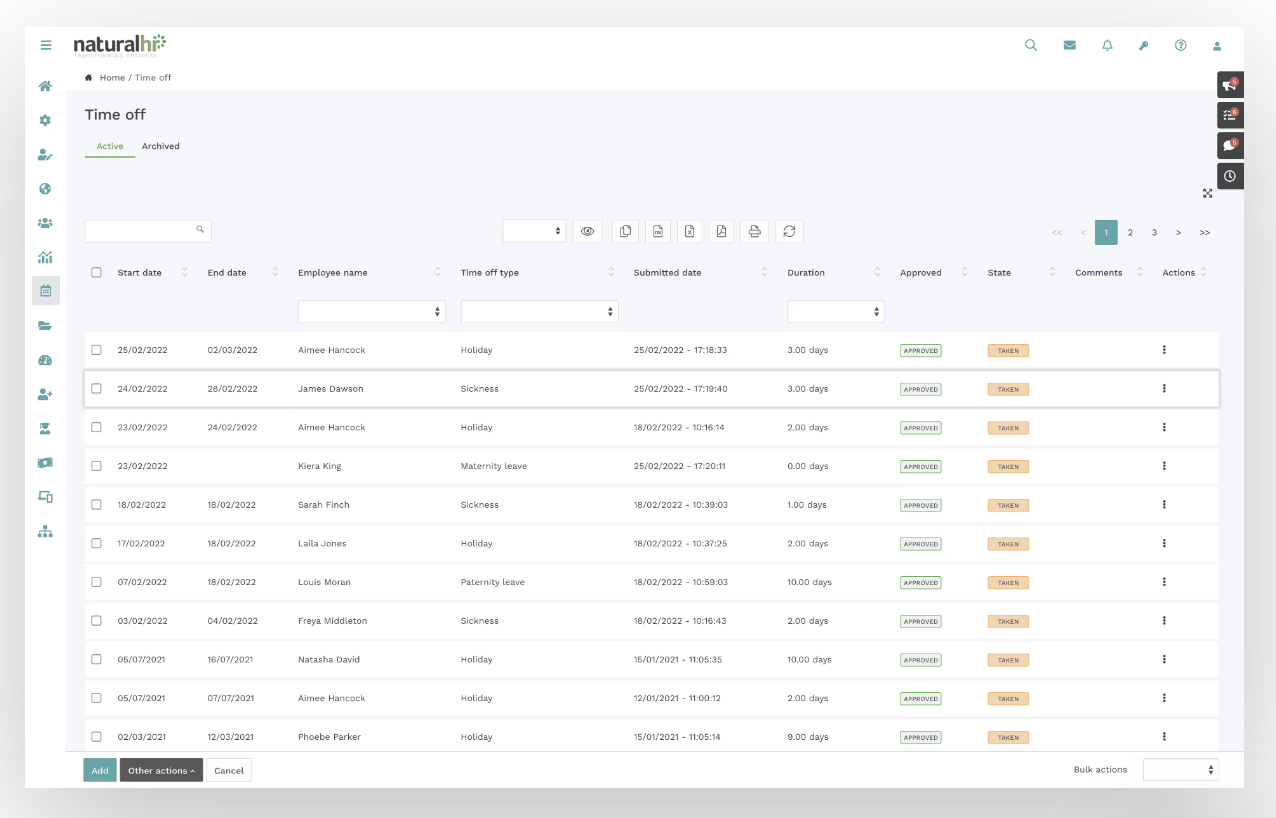This screenshot has height=818, width=1276.
Task: Open notifications via the bell icon
Action: point(1107,45)
